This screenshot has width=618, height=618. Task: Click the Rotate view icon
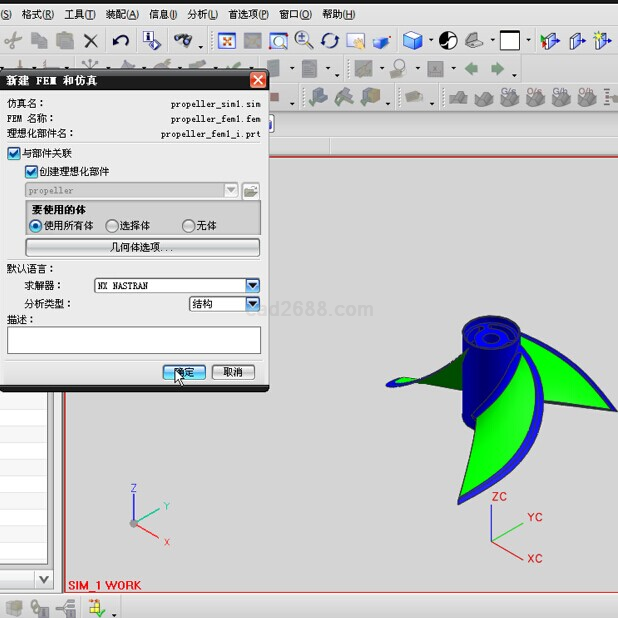[x=330, y=41]
